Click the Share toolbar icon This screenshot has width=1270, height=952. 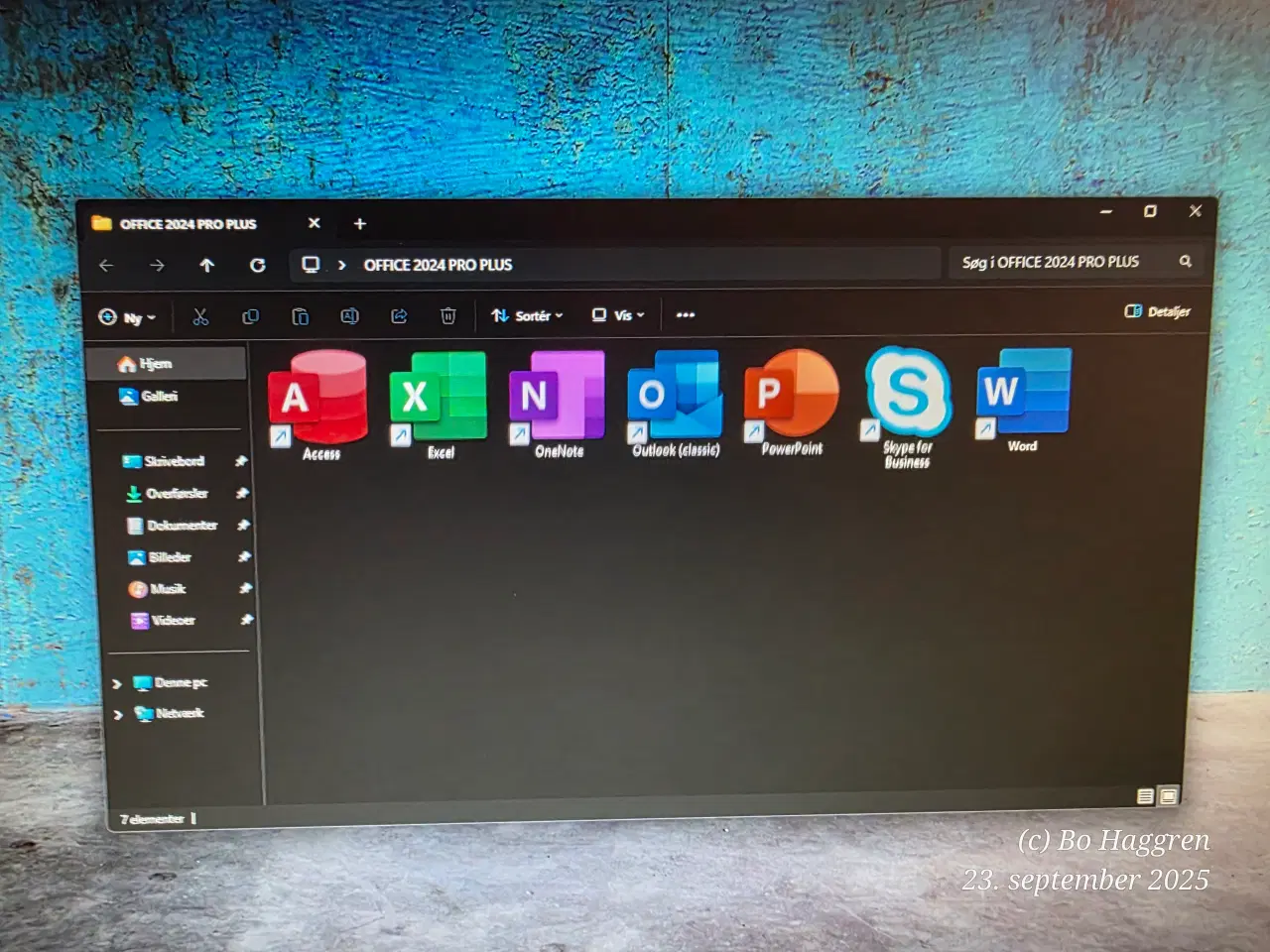tap(399, 316)
